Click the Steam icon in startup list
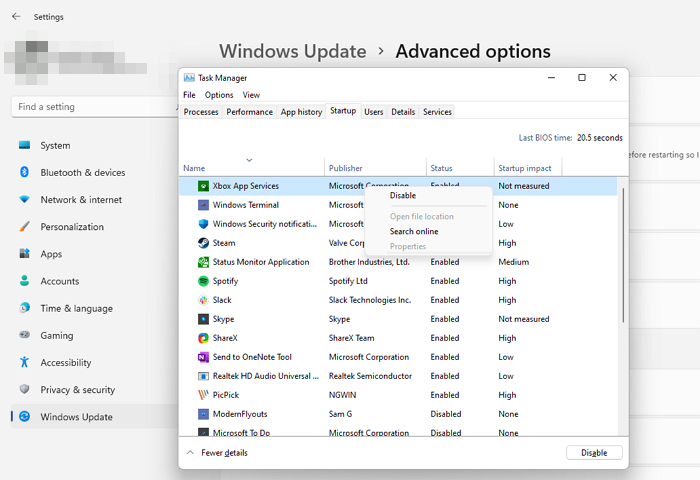This screenshot has height=480, width=700. tap(203, 243)
